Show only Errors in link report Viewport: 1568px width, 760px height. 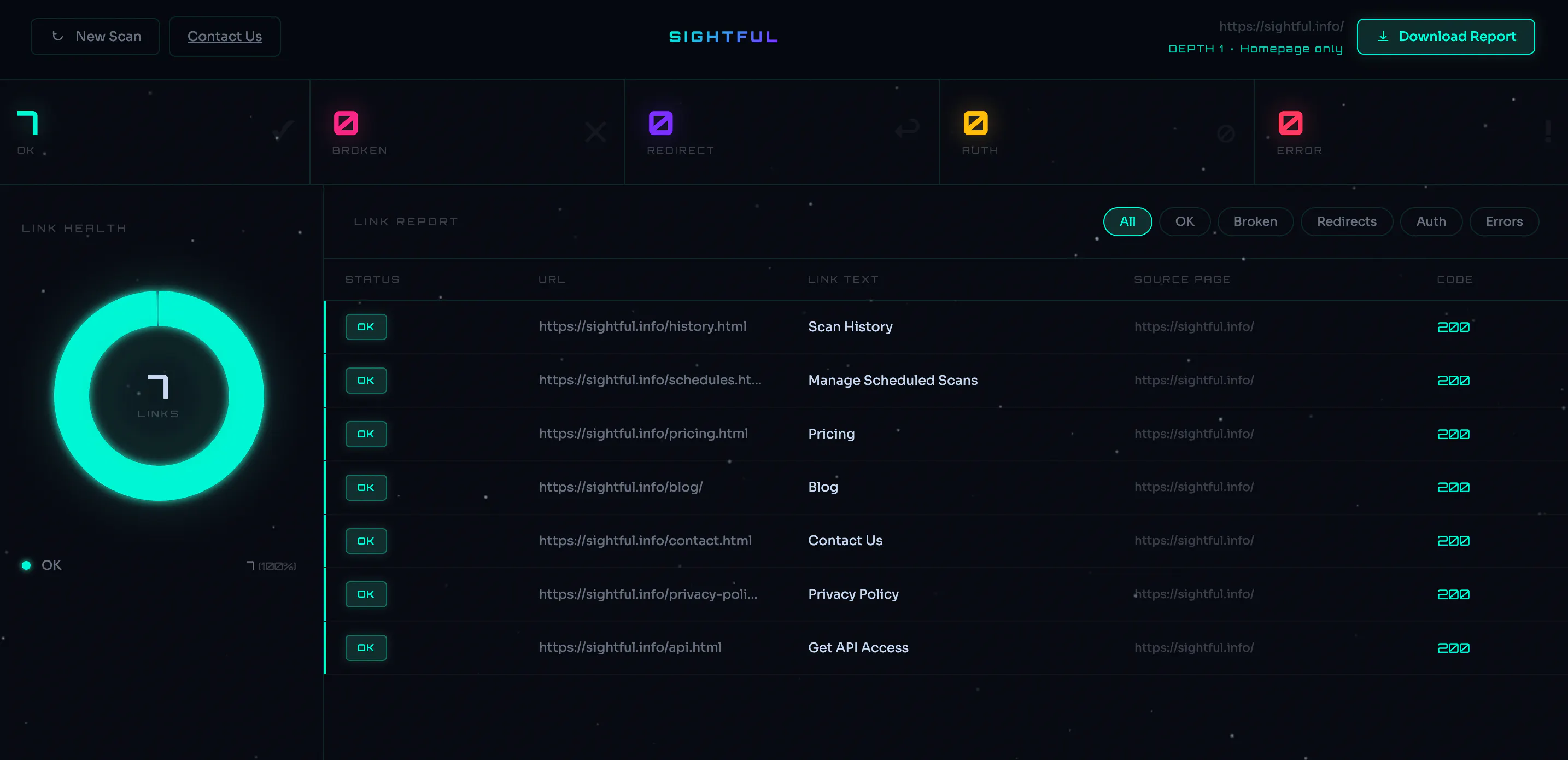[1504, 221]
